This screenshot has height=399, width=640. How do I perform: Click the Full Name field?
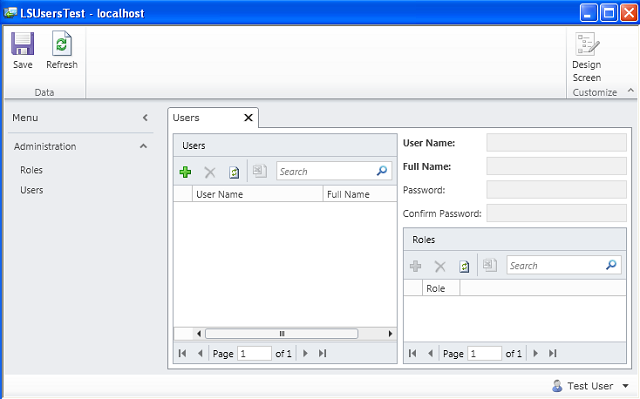(x=556, y=166)
